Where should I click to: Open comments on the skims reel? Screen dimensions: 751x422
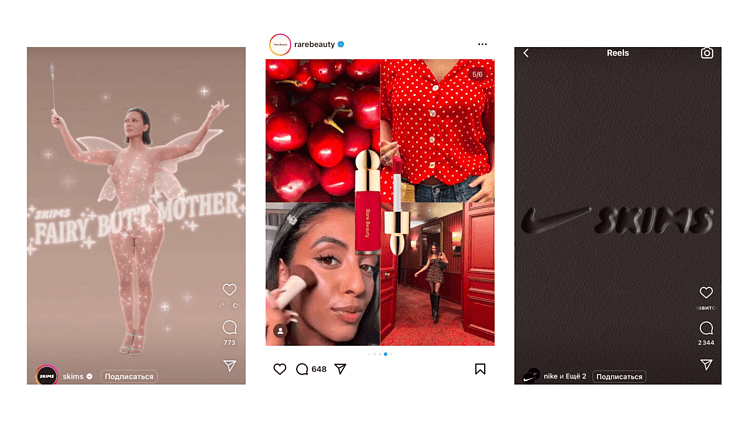229,327
